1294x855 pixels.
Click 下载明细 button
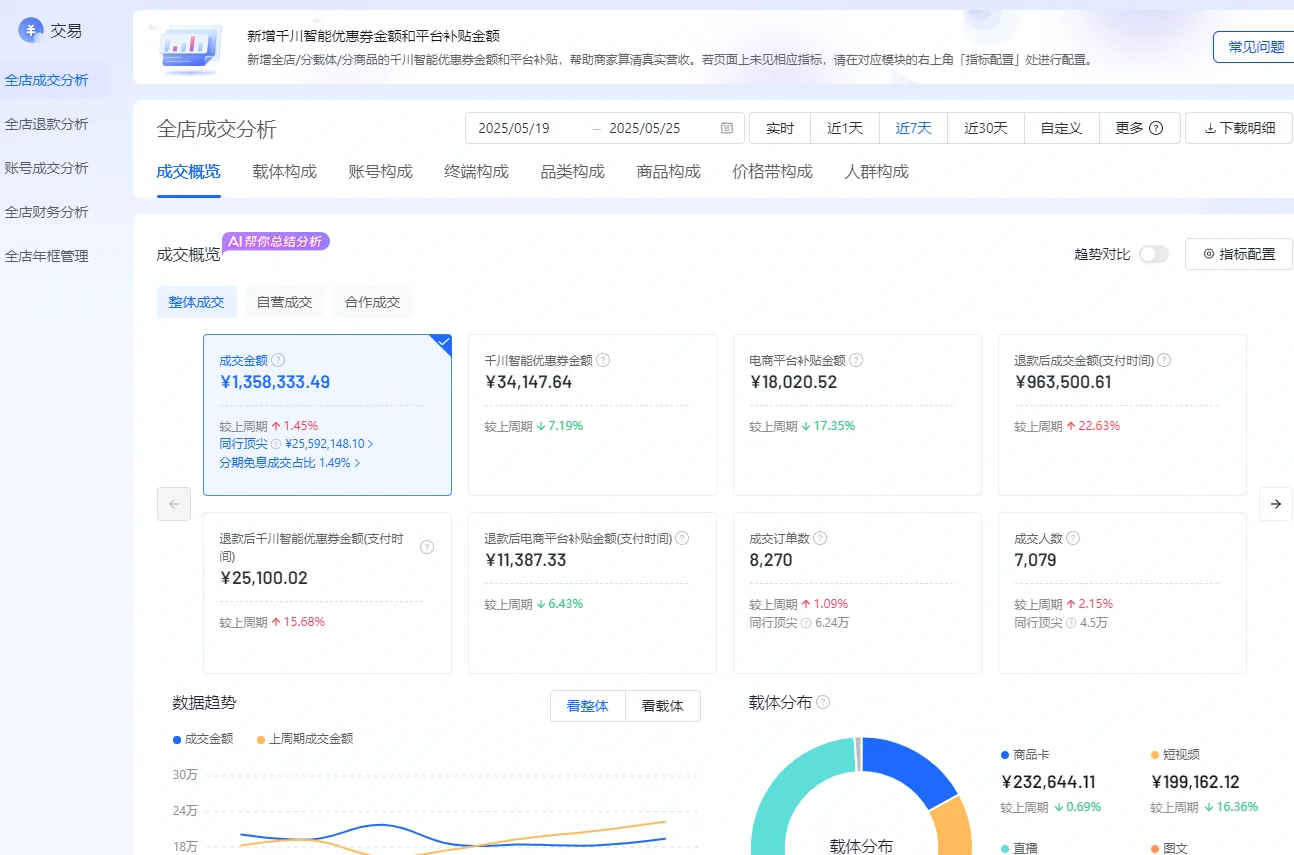coord(1239,128)
